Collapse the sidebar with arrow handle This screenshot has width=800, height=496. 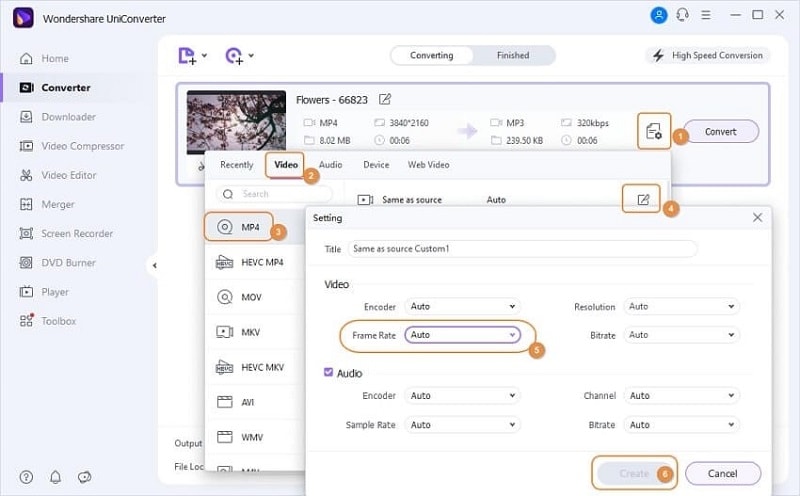(154, 265)
